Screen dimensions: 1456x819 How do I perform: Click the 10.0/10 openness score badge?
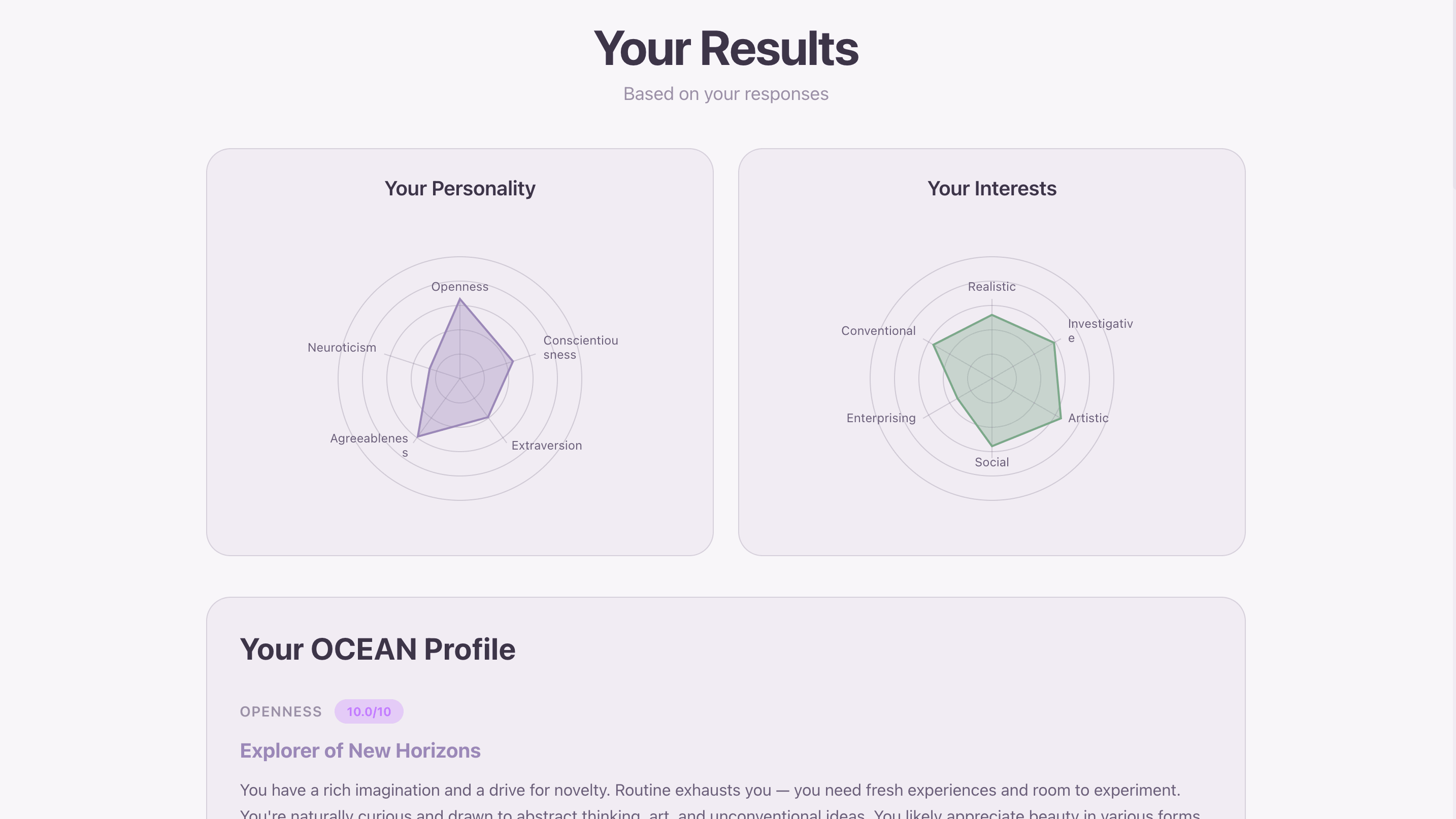[x=369, y=711]
